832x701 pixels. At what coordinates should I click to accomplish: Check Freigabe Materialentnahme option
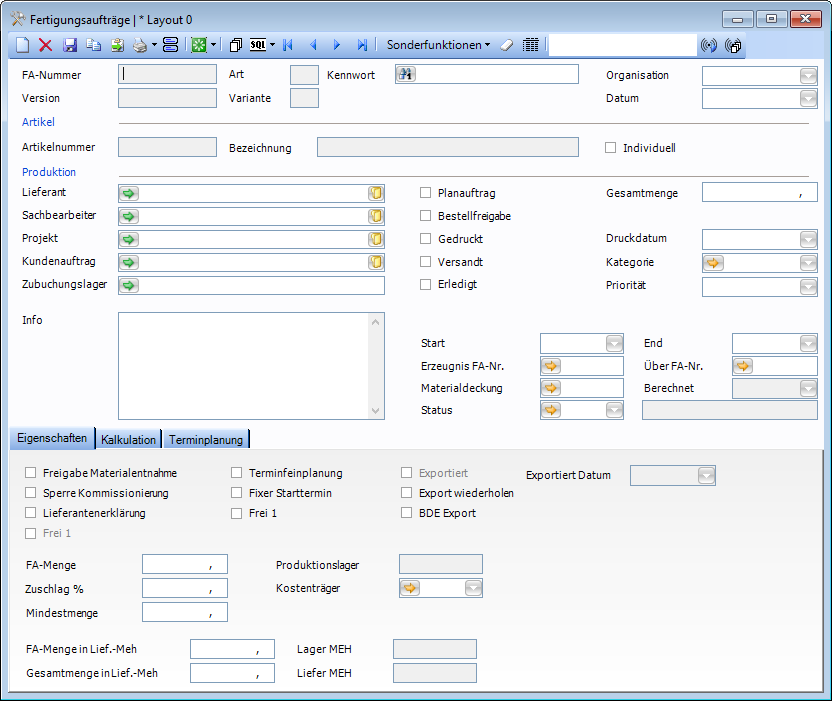point(32,473)
